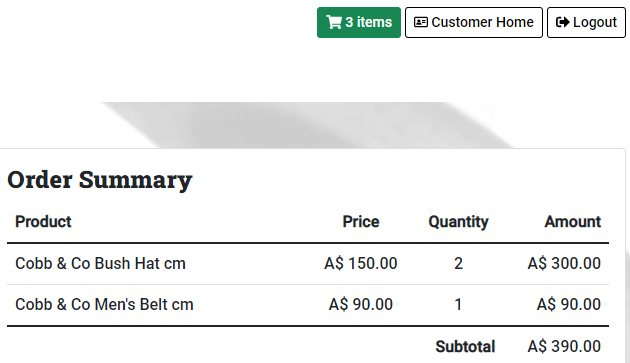This screenshot has height=363, width=630.
Task: Click the shopping cart icon
Action: click(334, 22)
